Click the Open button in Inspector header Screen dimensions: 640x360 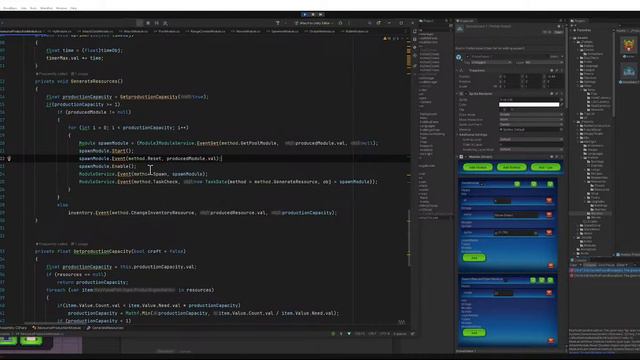pyautogui.click(x=558, y=32)
